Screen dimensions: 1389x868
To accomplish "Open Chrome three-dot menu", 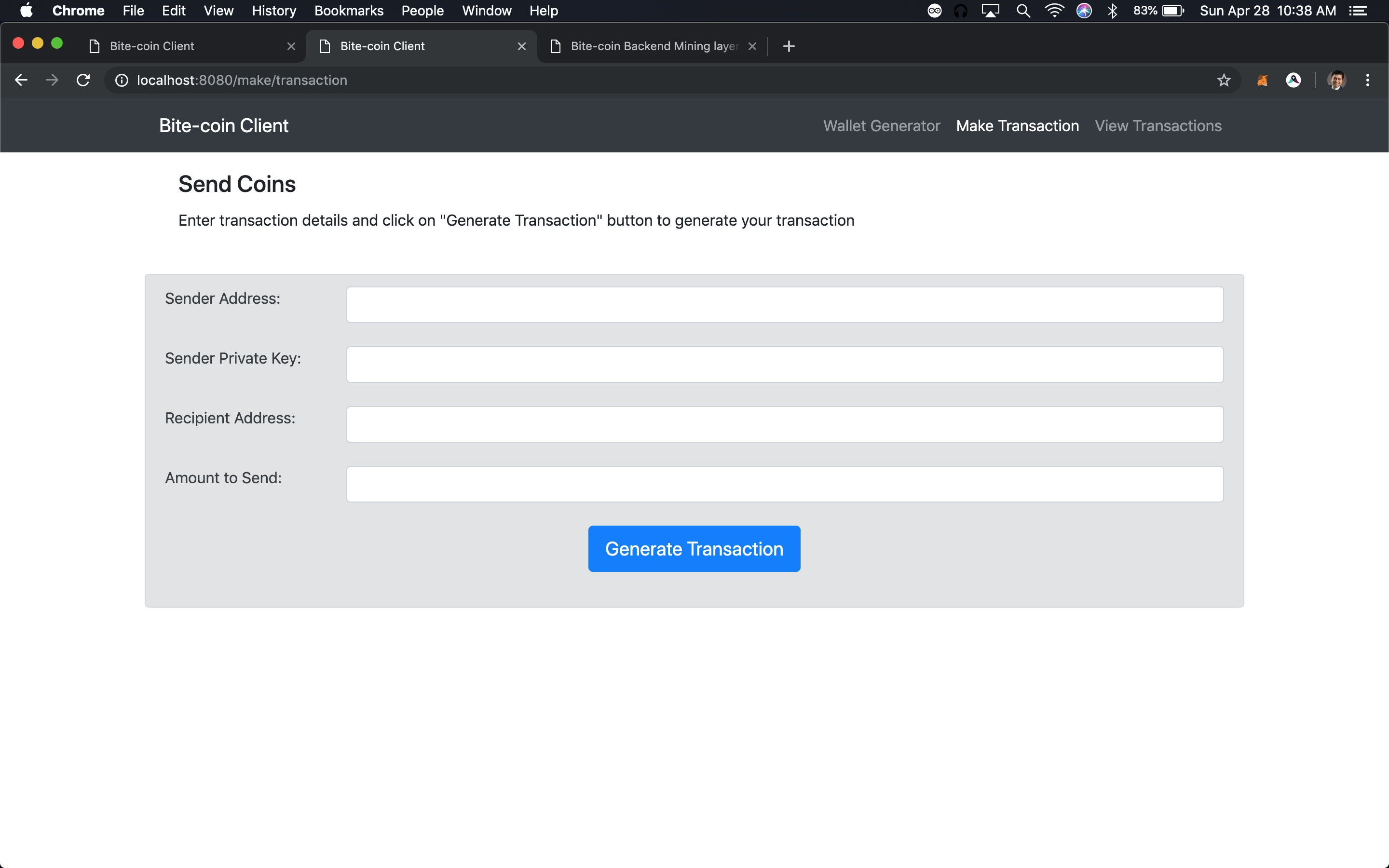I will coord(1367,80).
